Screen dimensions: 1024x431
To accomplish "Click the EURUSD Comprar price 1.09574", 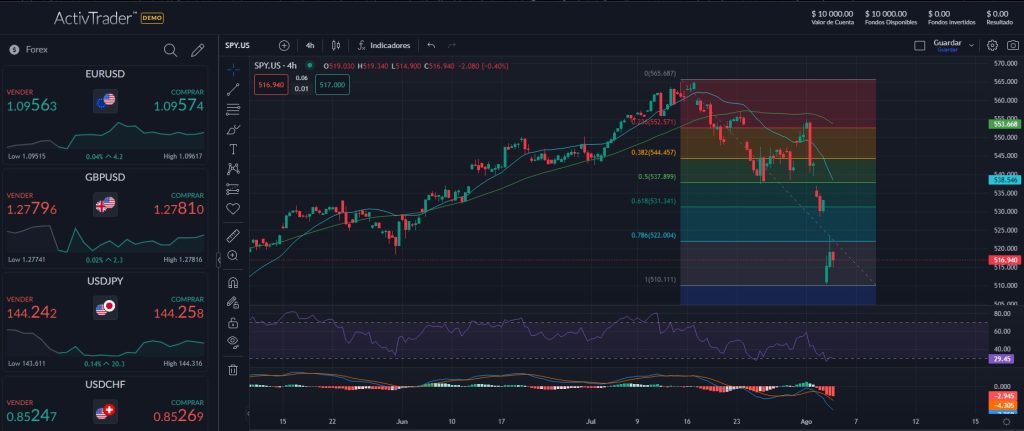I will click(x=179, y=106).
